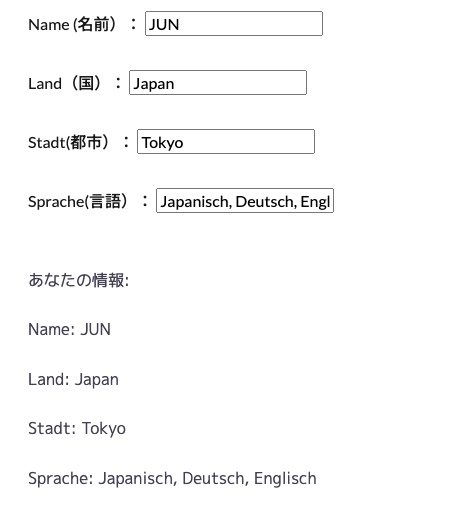
Task: Click the colon after the Sprache(言語) label
Action: coord(145,201)
